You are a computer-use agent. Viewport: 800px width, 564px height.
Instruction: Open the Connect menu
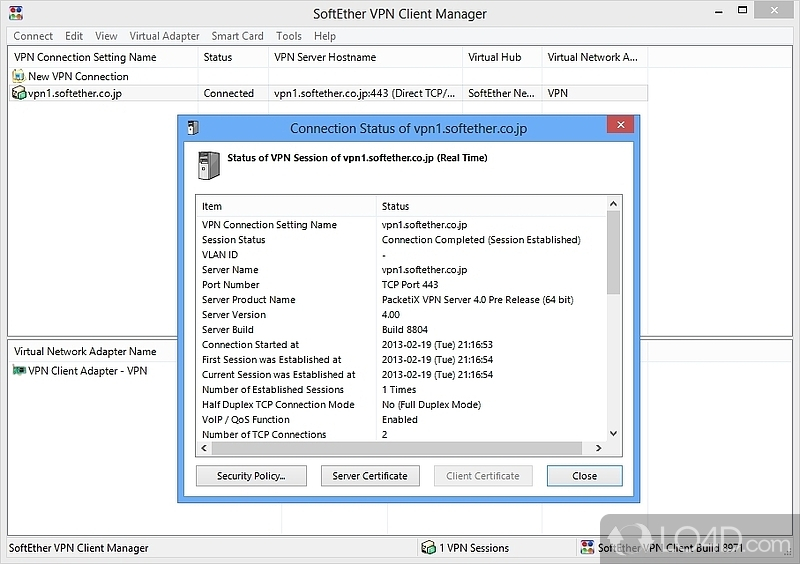[33, 36]
